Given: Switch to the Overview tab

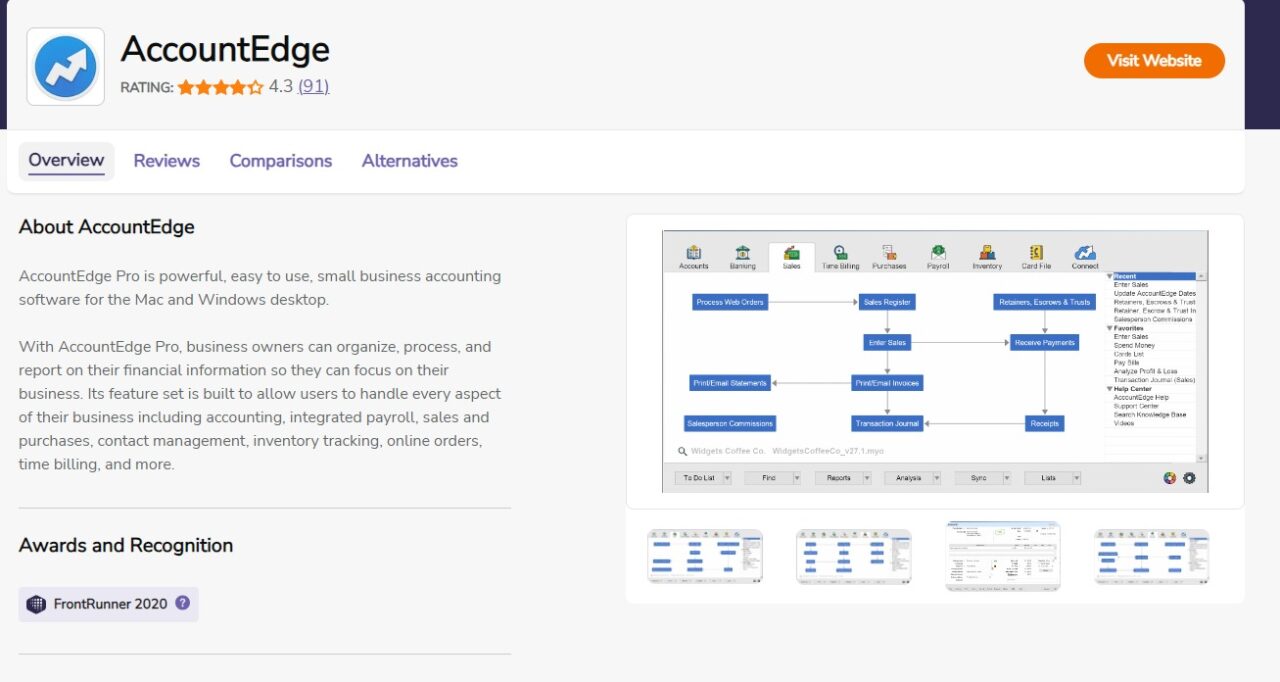Looking at the screenshot, I should click(66, 161).
